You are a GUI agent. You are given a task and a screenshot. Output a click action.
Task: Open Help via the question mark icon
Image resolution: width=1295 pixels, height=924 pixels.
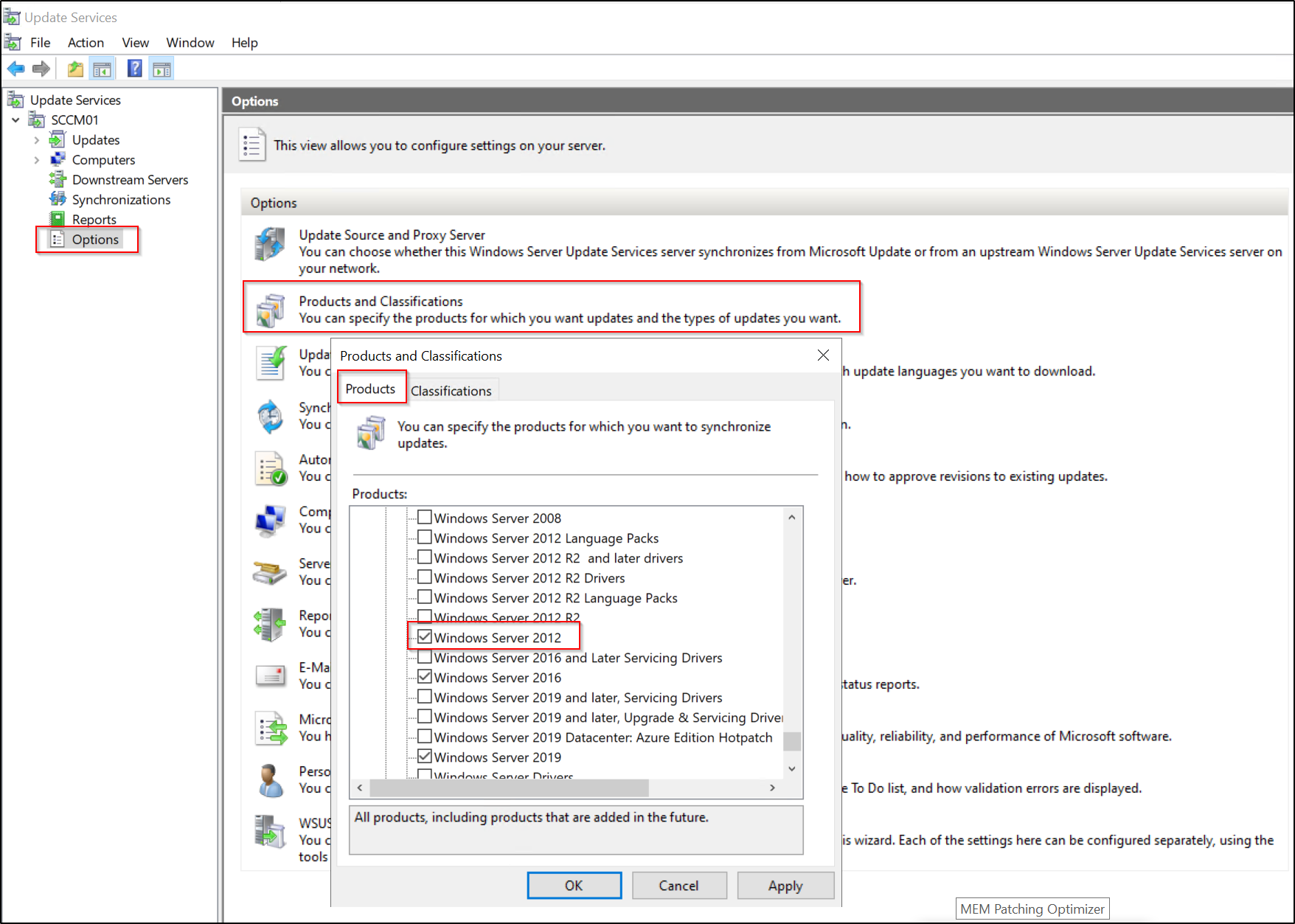pos(135,69)
